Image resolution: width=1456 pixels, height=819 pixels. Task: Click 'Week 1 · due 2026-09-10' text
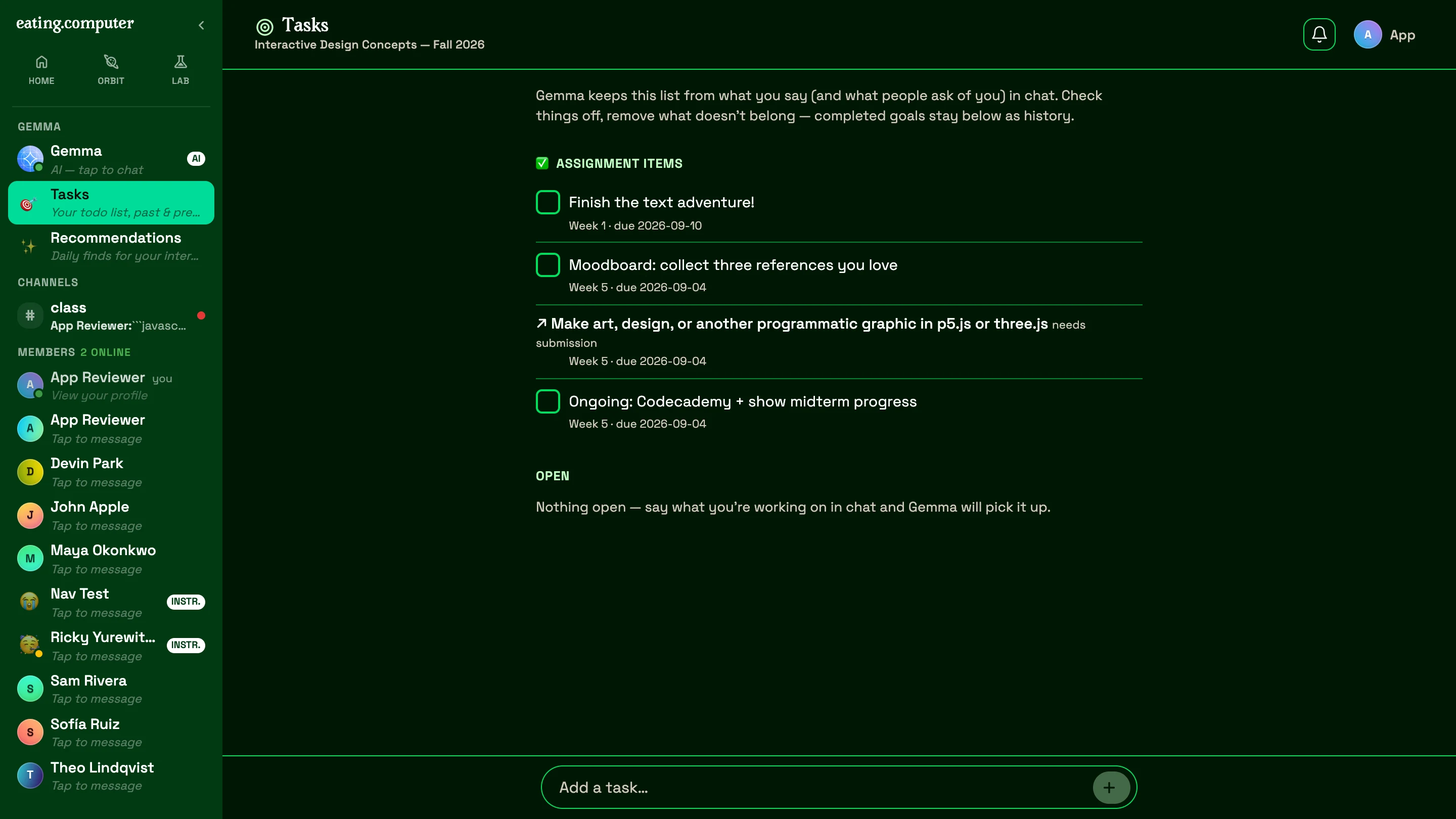click(635, 225)
